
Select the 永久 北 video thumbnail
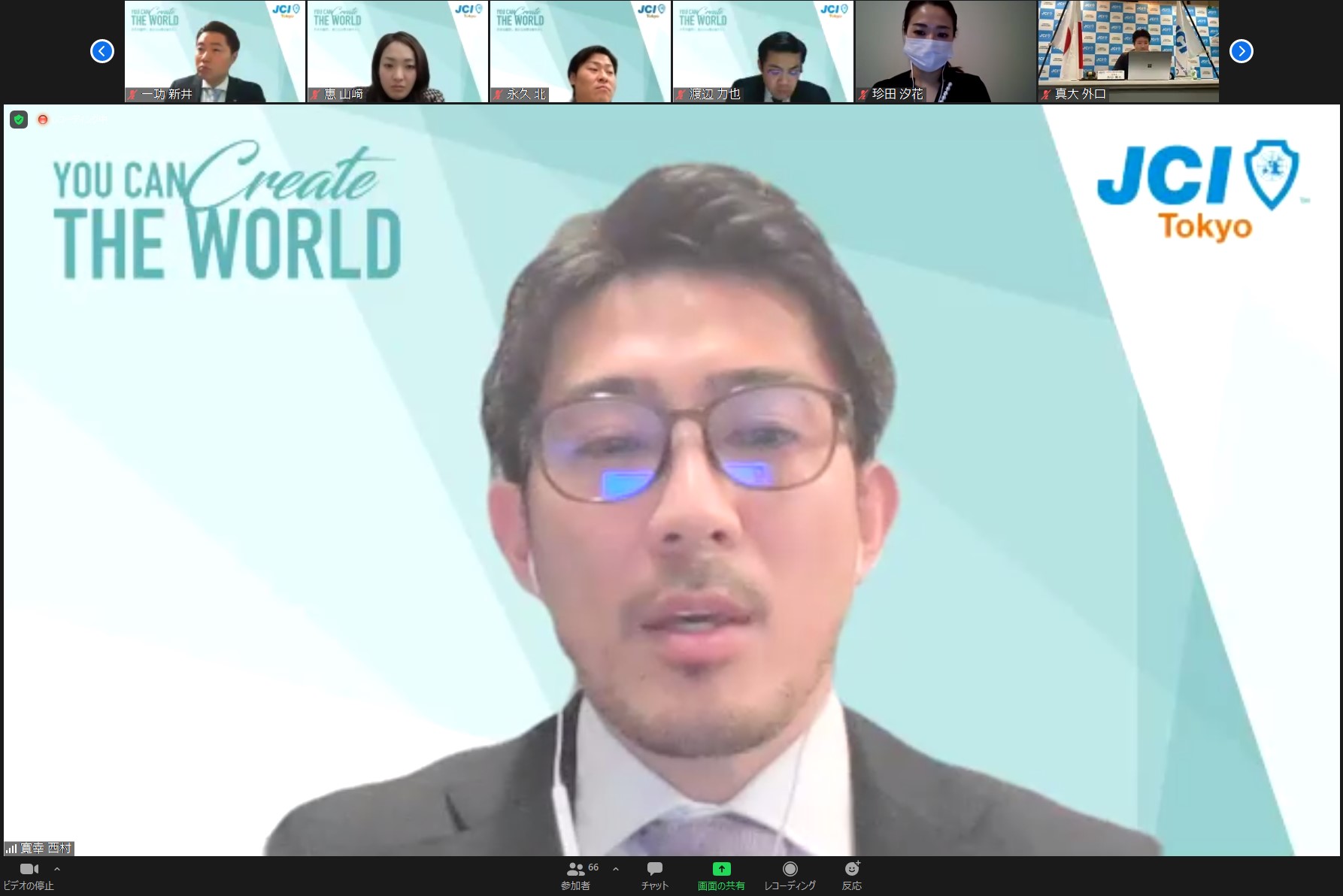tap(581, 51)
